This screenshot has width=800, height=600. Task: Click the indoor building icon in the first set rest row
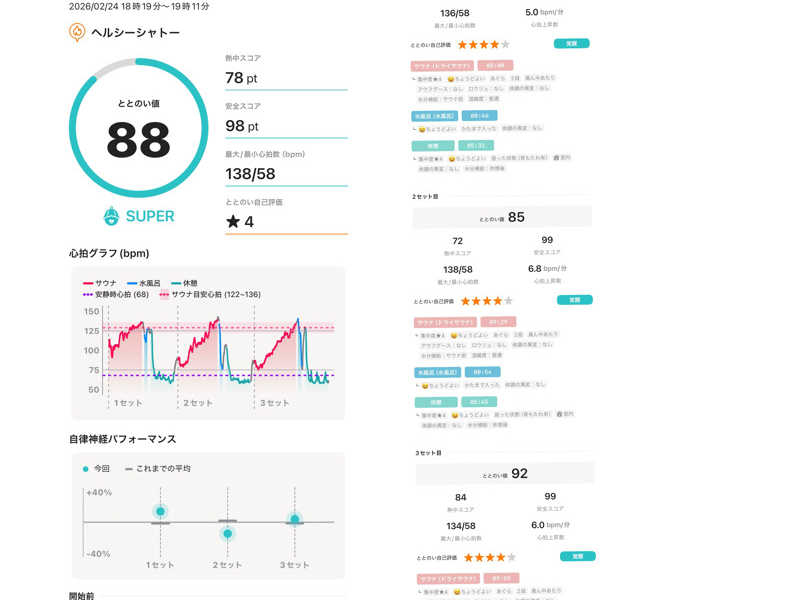click(x=556, y=158)
